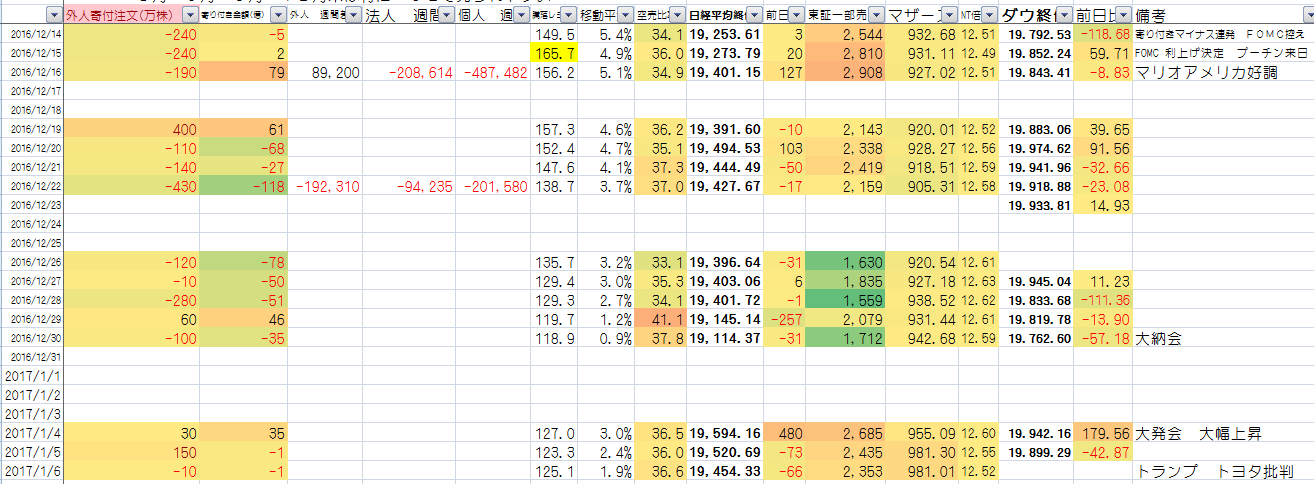This screenshot has width=1314, height=484.
Task: Open the date column filter dropdown
Action: [53, 16]
